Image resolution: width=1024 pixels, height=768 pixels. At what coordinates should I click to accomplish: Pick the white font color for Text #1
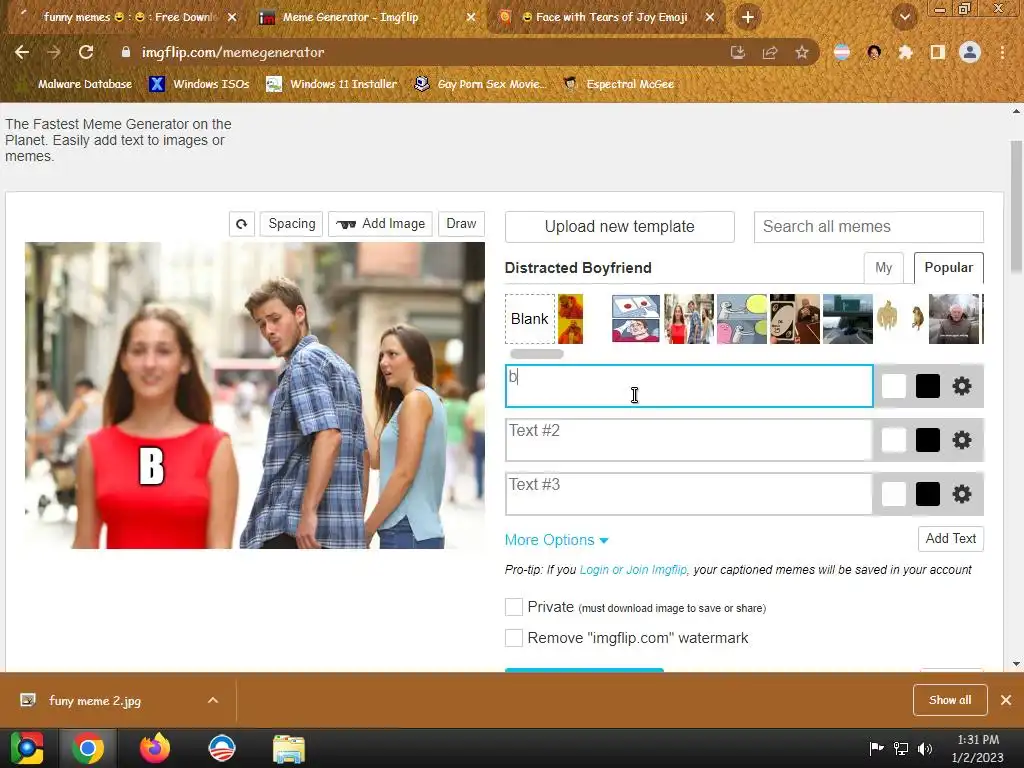pos(893,386)
